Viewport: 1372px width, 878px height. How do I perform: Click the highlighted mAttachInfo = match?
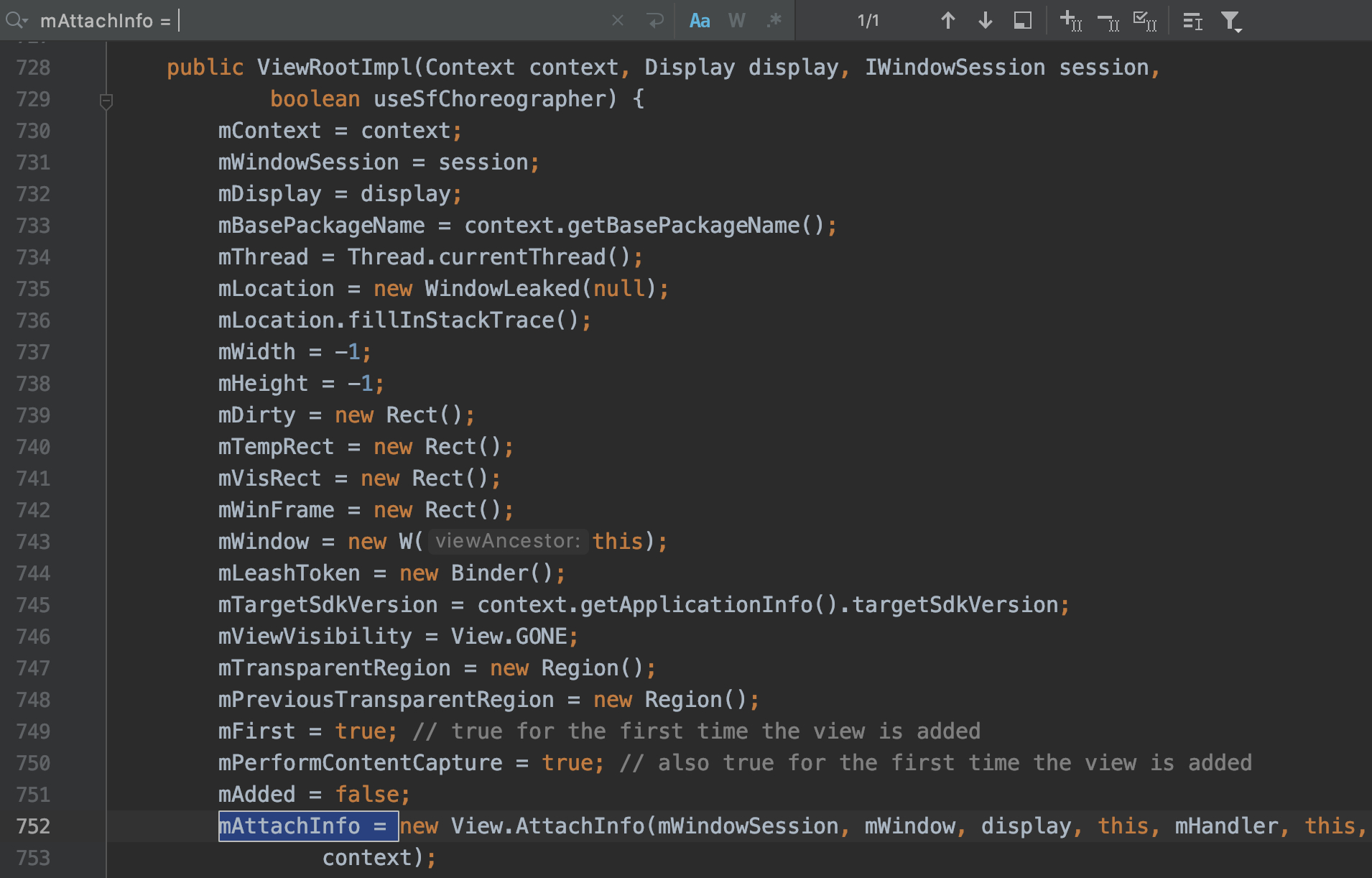click(x=308, y=826)
